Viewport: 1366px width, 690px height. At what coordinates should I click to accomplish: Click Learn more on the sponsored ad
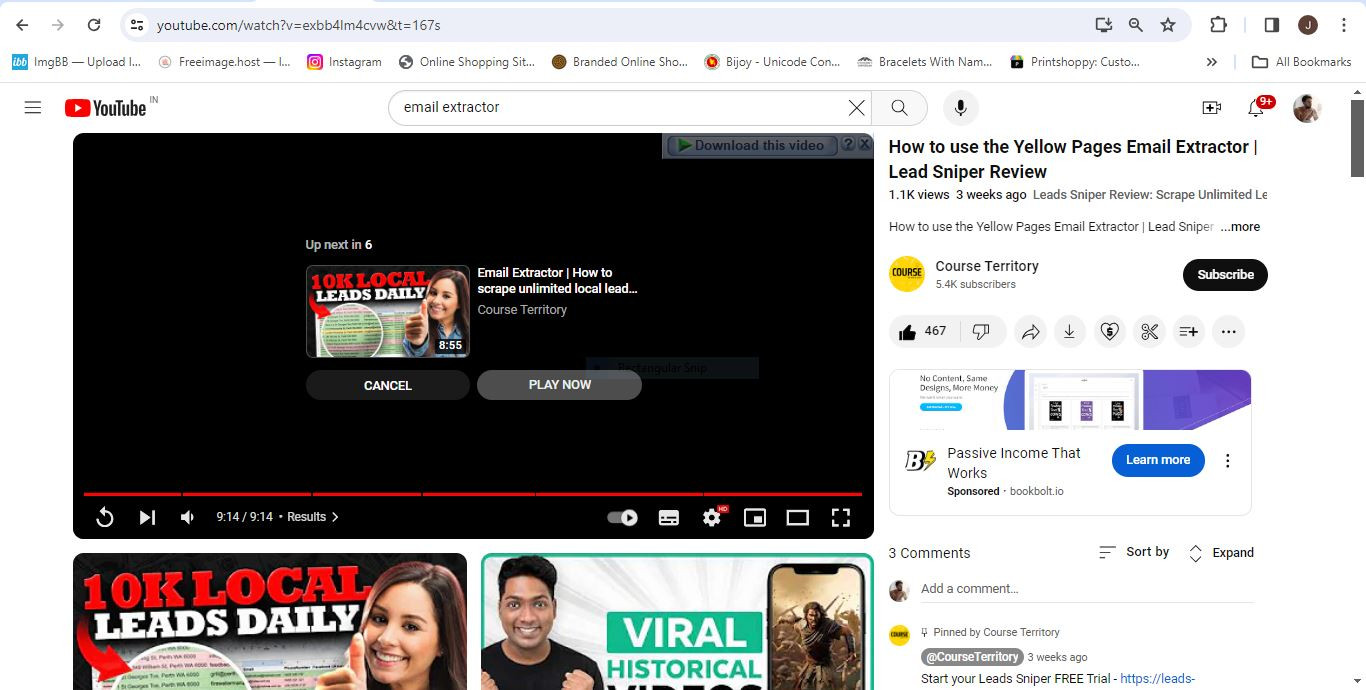(x=1158, y=460)
